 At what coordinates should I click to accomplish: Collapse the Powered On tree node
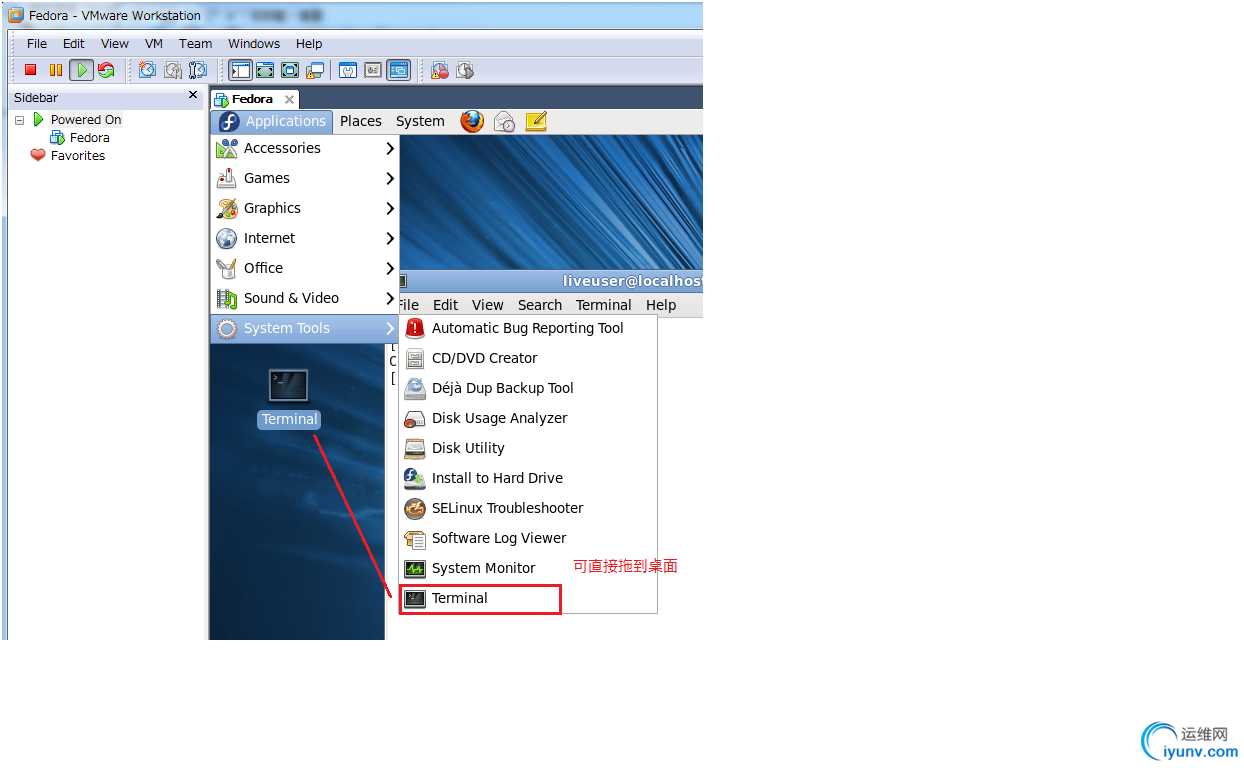point(19,120)
